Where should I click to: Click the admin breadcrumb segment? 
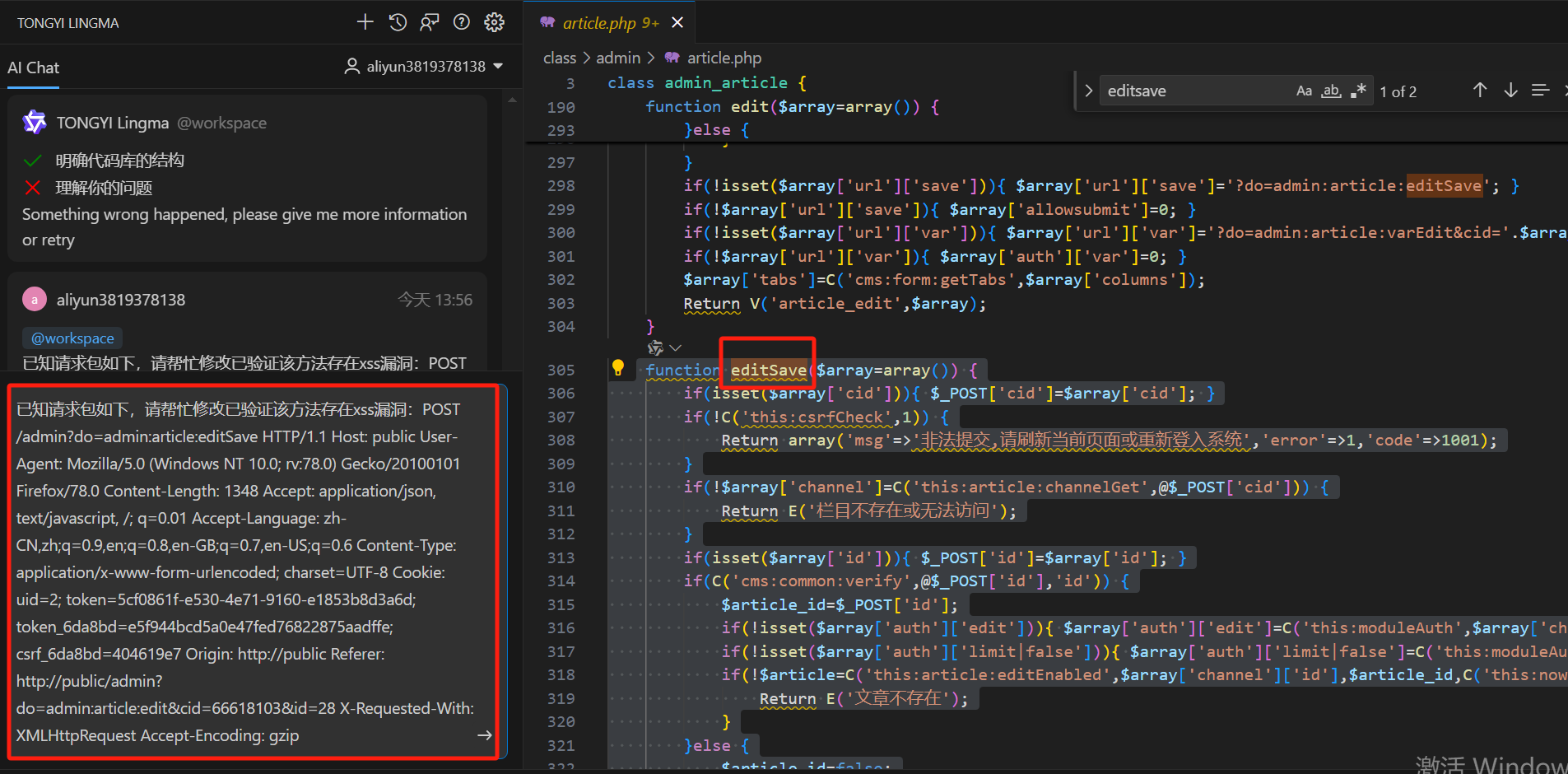click(617, 58)
